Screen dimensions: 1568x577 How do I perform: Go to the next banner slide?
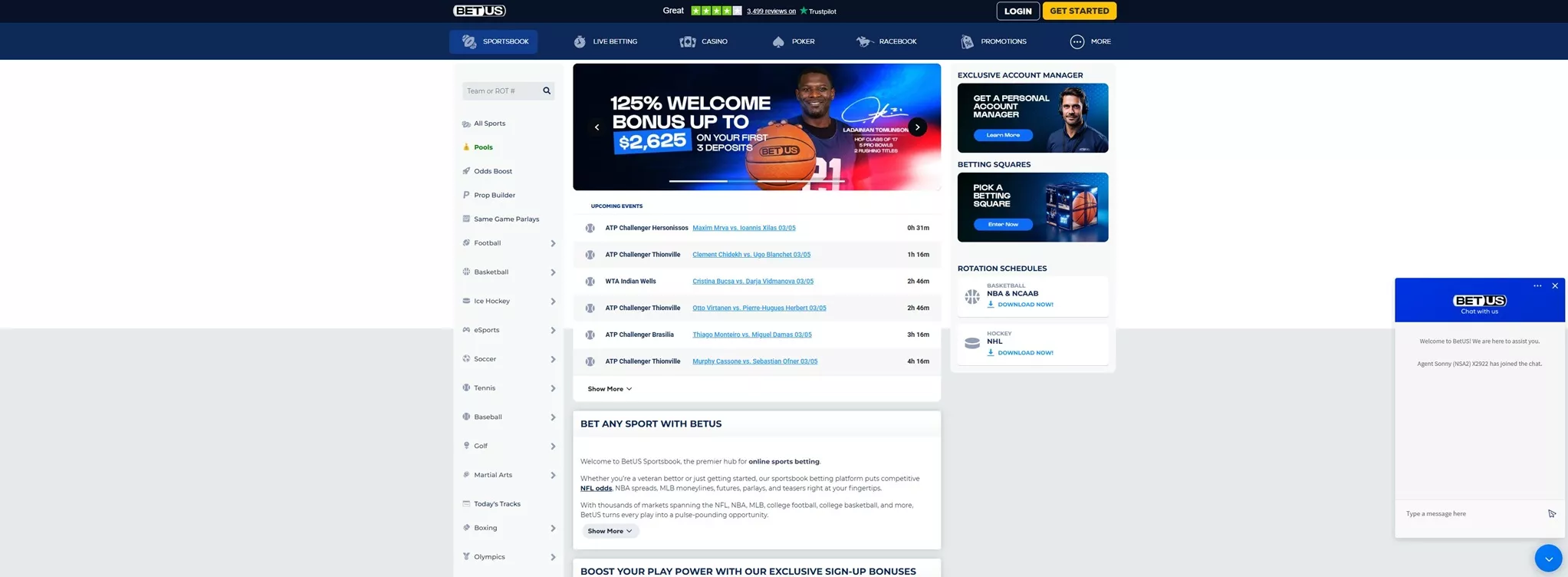(917, 127)
